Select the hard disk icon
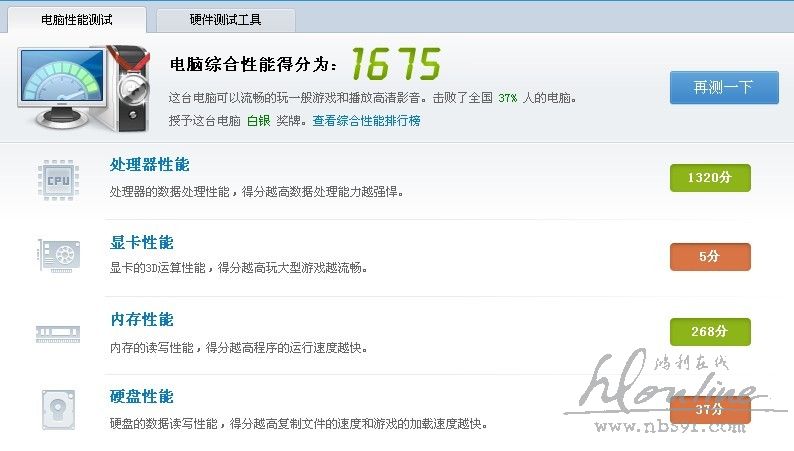 click(x=59, y=410)
